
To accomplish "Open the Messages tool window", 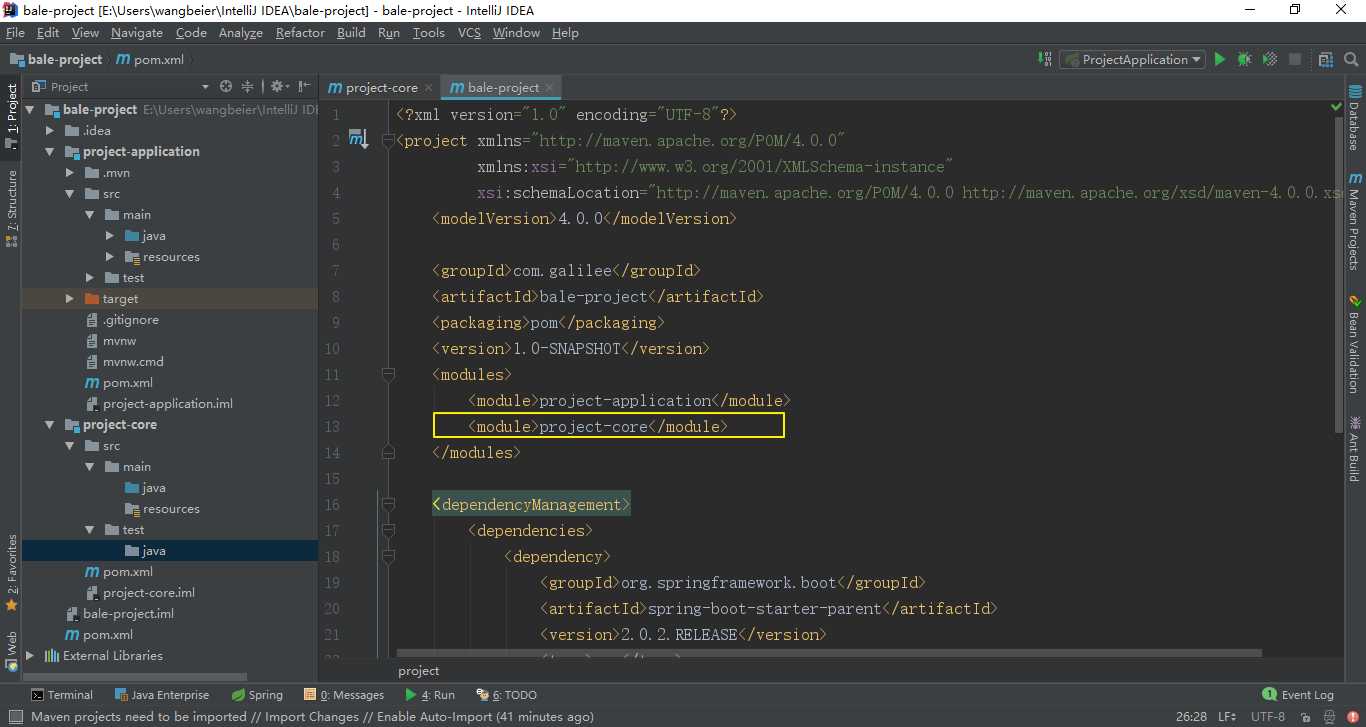I will pos(344,695).
